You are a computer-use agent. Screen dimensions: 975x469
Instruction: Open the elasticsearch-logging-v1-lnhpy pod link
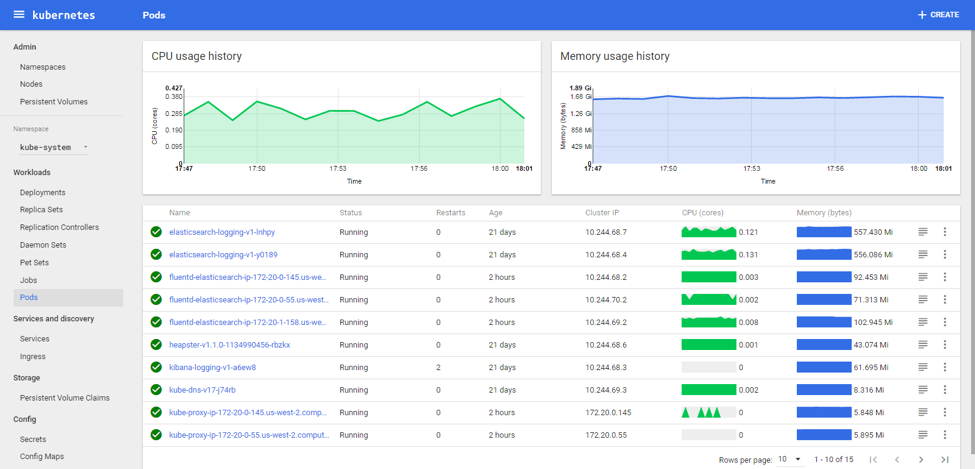click(x=222, y=232)
